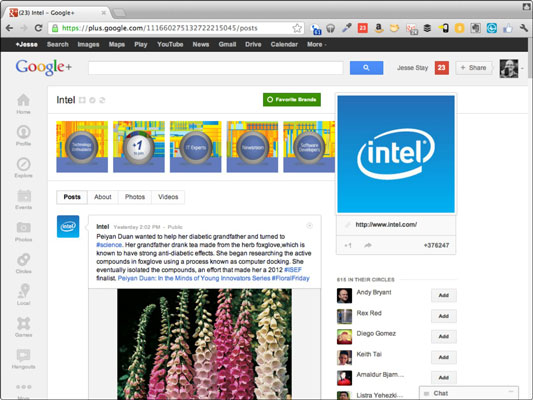The width and height of the screenshot is (533, 400).
Task: Click the thumbs-up extension icon
Action: (x=508, y=28)
